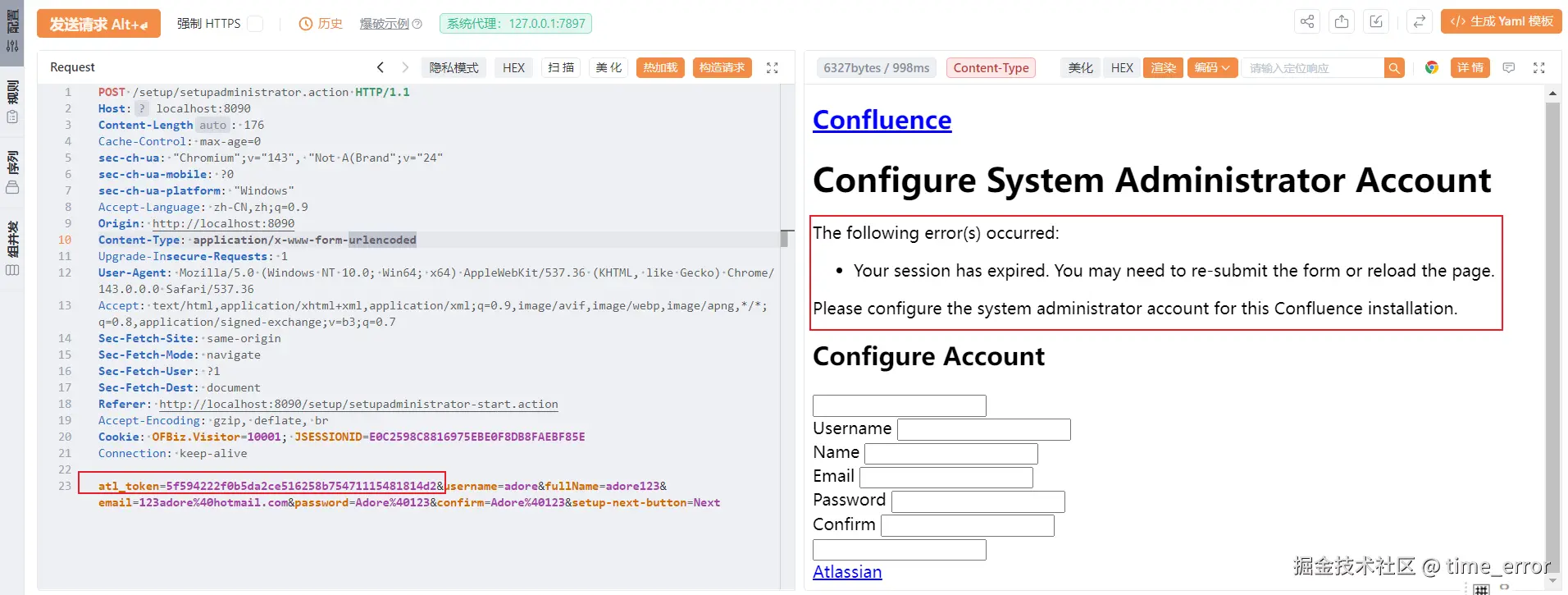Go to next request with right chevron
Viewport: 1568px width, 595px height.
coord(405,67)
